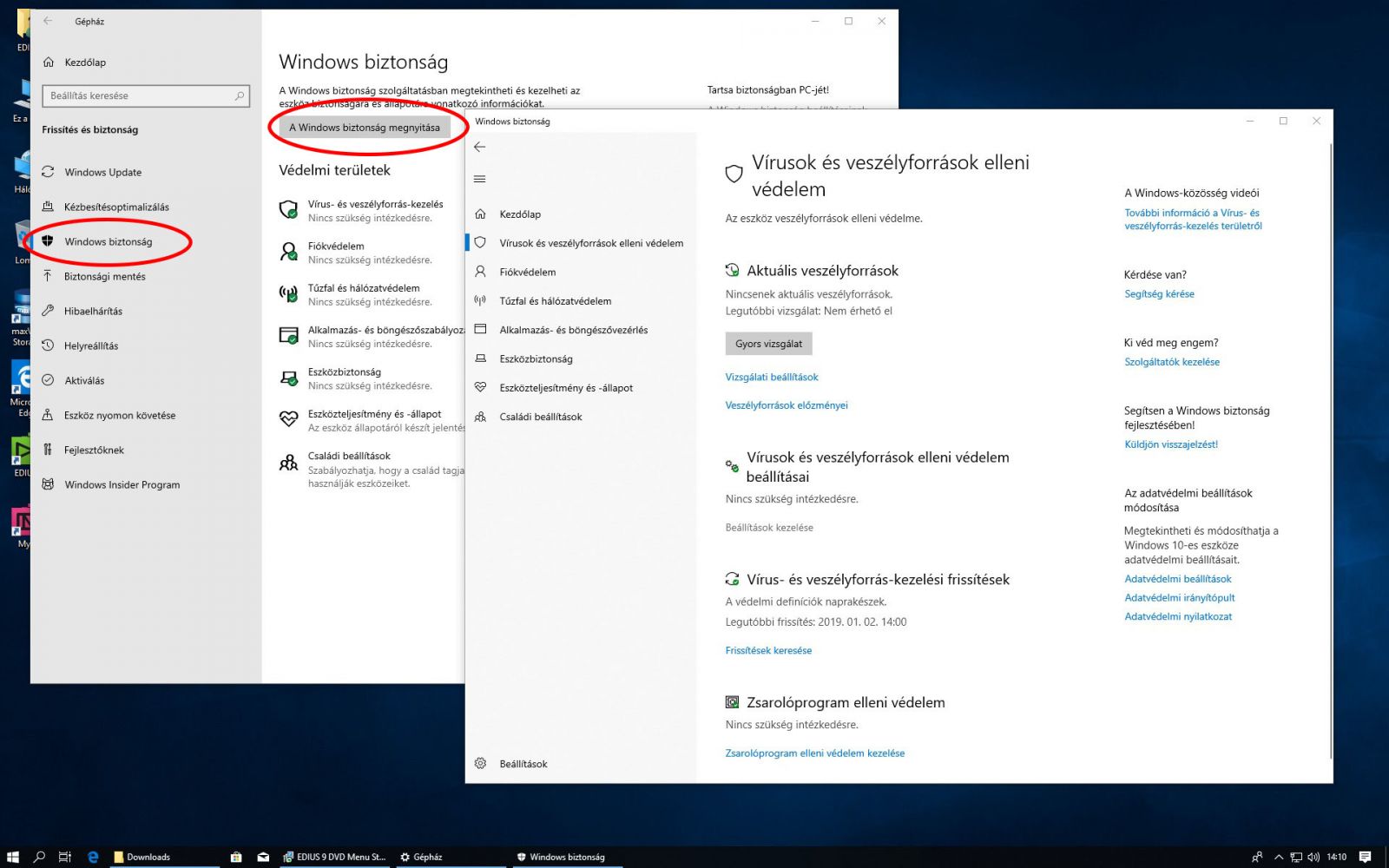Image resolution: width=1389 pixels, height=868 pixels.
Task: Open the Vizsgálati beállítások link
Action: (x=772, y=377)
